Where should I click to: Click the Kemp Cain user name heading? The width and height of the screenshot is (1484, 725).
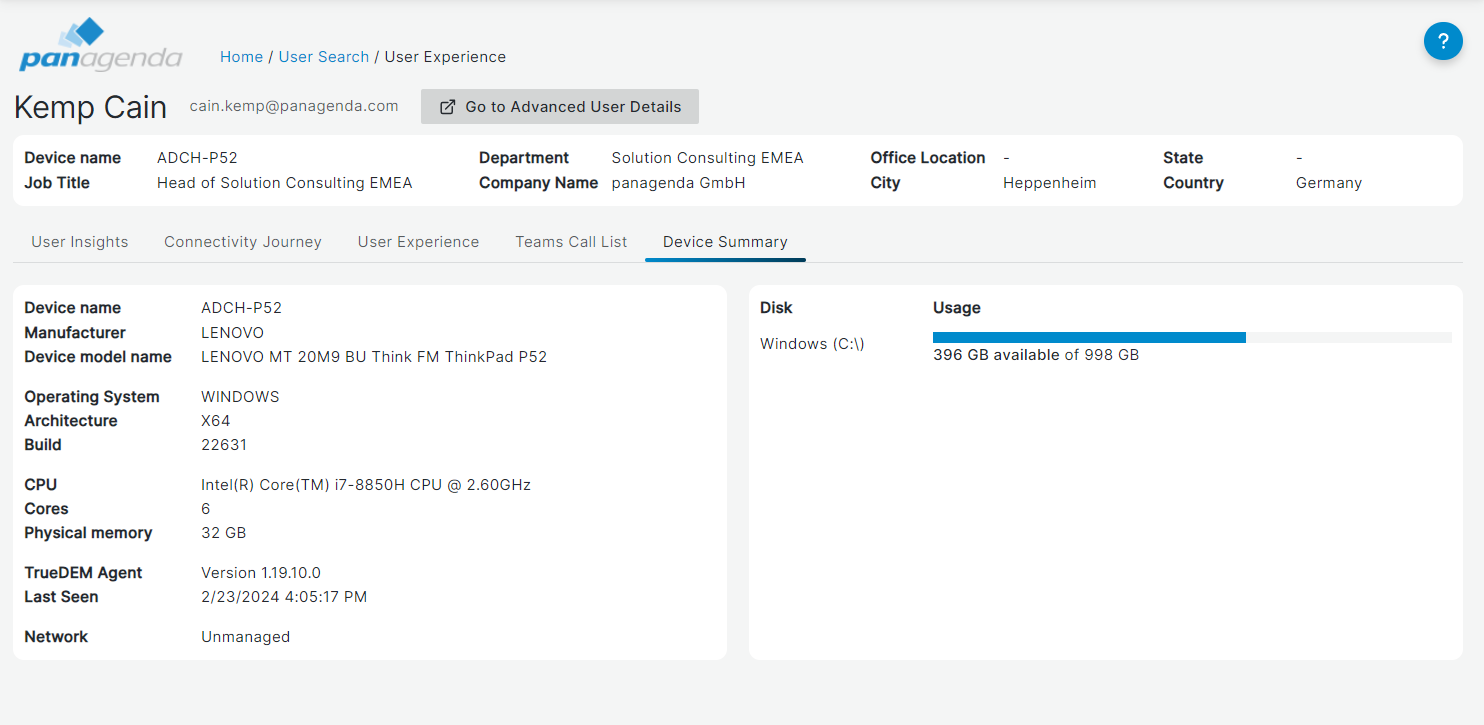click(x=90, y=107)
